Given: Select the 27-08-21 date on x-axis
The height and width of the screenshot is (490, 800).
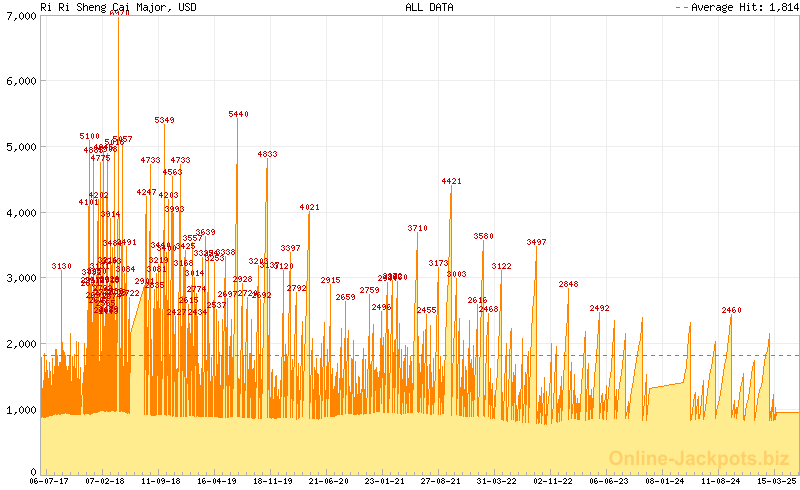Looking at the screenshot, I should [439, 481].
